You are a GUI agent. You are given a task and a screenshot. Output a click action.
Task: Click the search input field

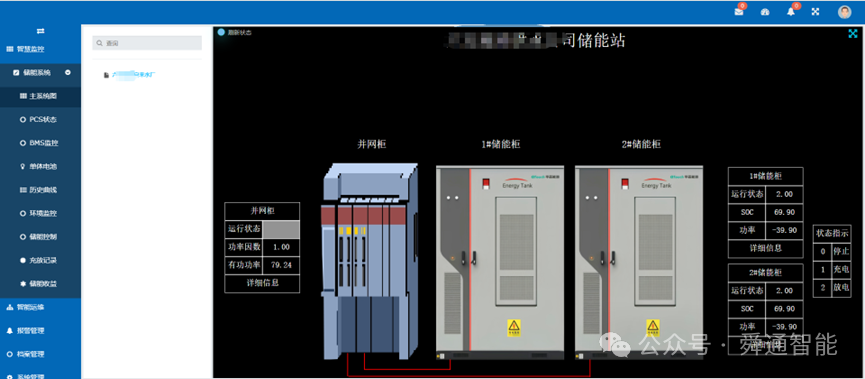[x=147, y=43]
